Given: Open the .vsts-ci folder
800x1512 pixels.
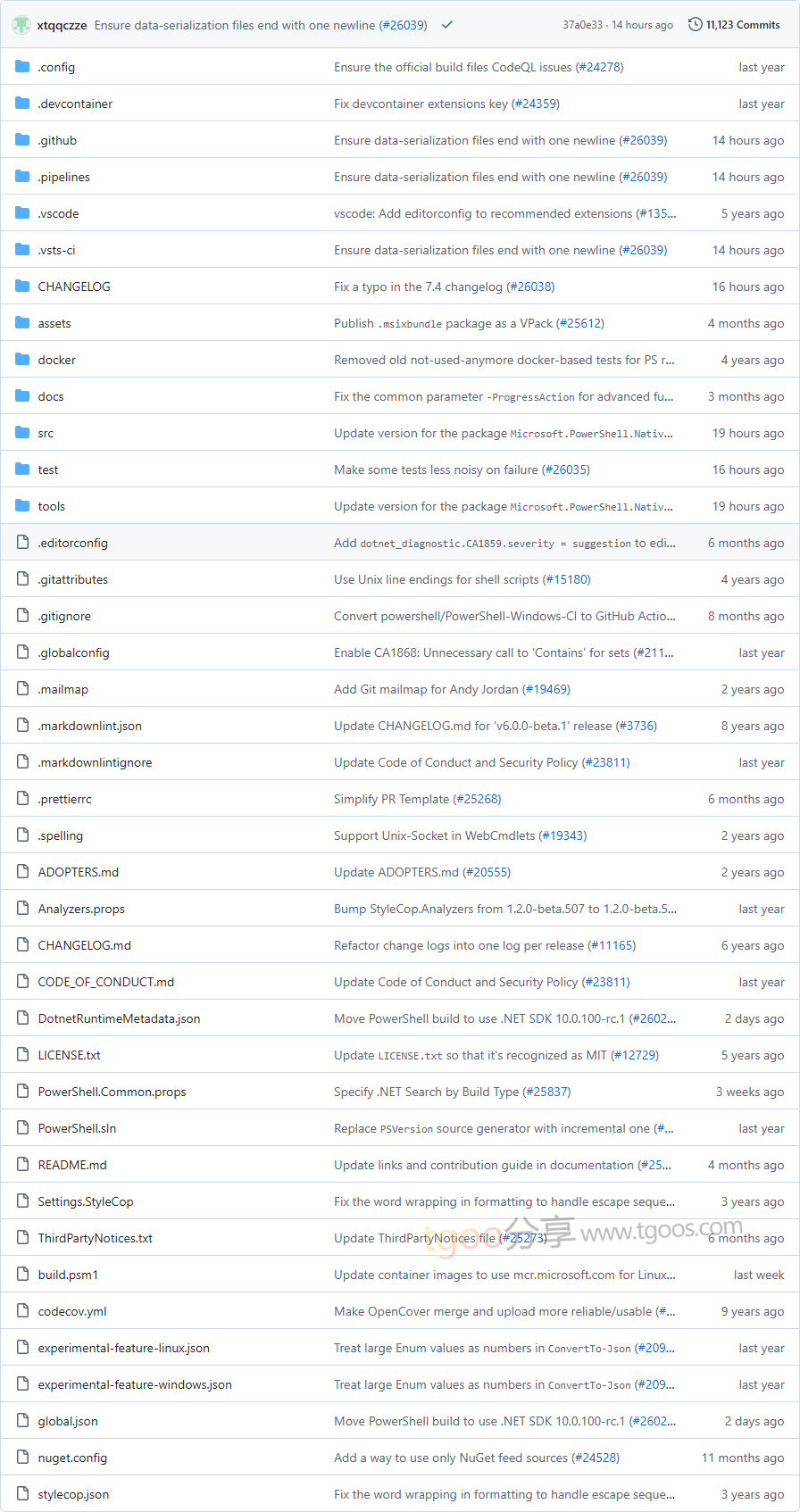Looking at the screenshot, I should click(x=56, y=250).
